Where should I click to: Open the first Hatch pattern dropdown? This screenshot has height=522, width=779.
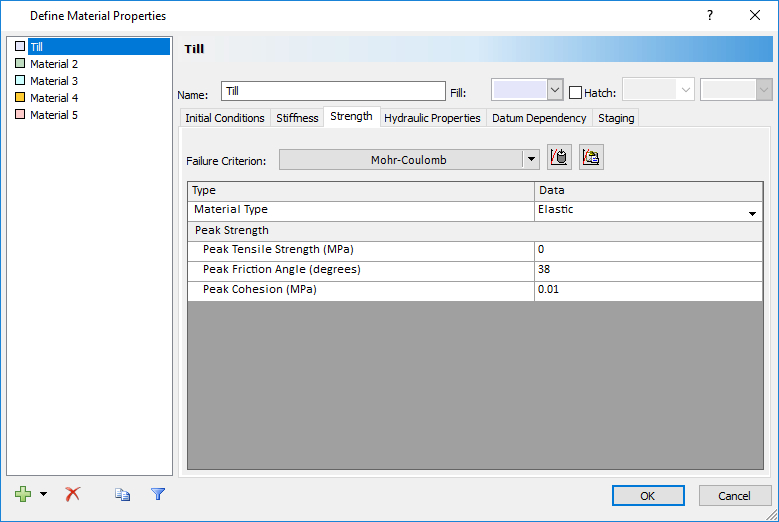click(686, 90)
